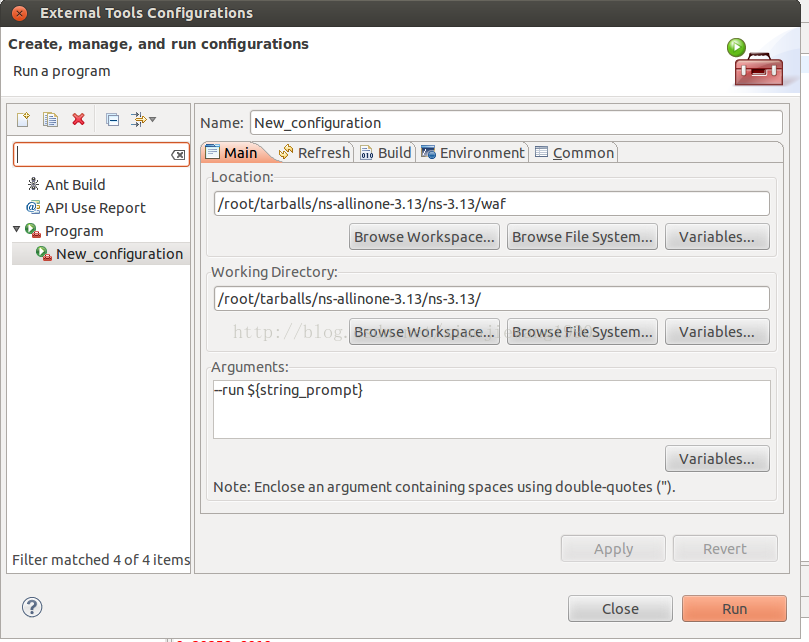809x642 pixels.
Task: Click the Ant Build ant icon
Action: point(34,184)
